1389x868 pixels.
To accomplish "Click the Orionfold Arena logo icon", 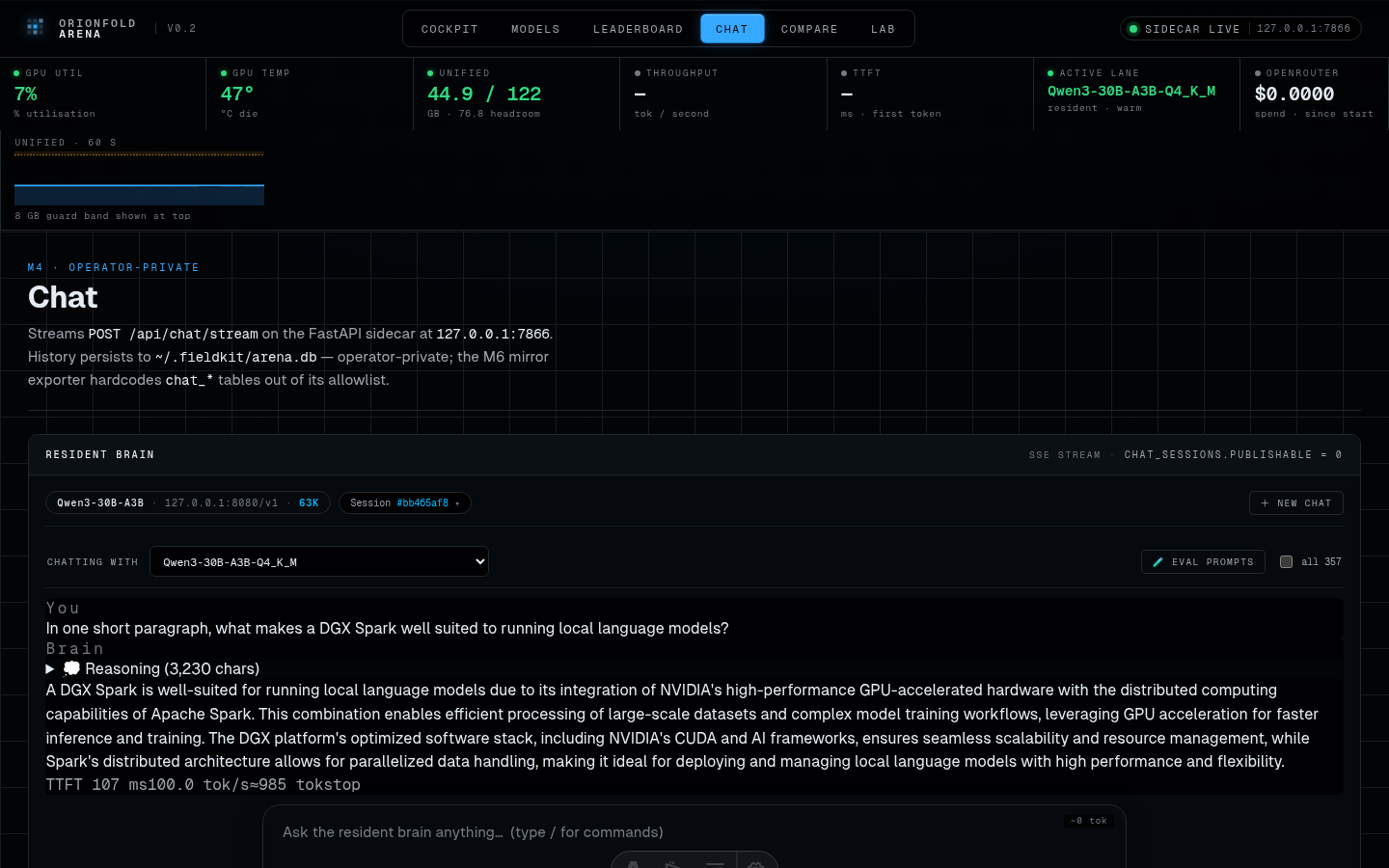I will click(35, 27).
